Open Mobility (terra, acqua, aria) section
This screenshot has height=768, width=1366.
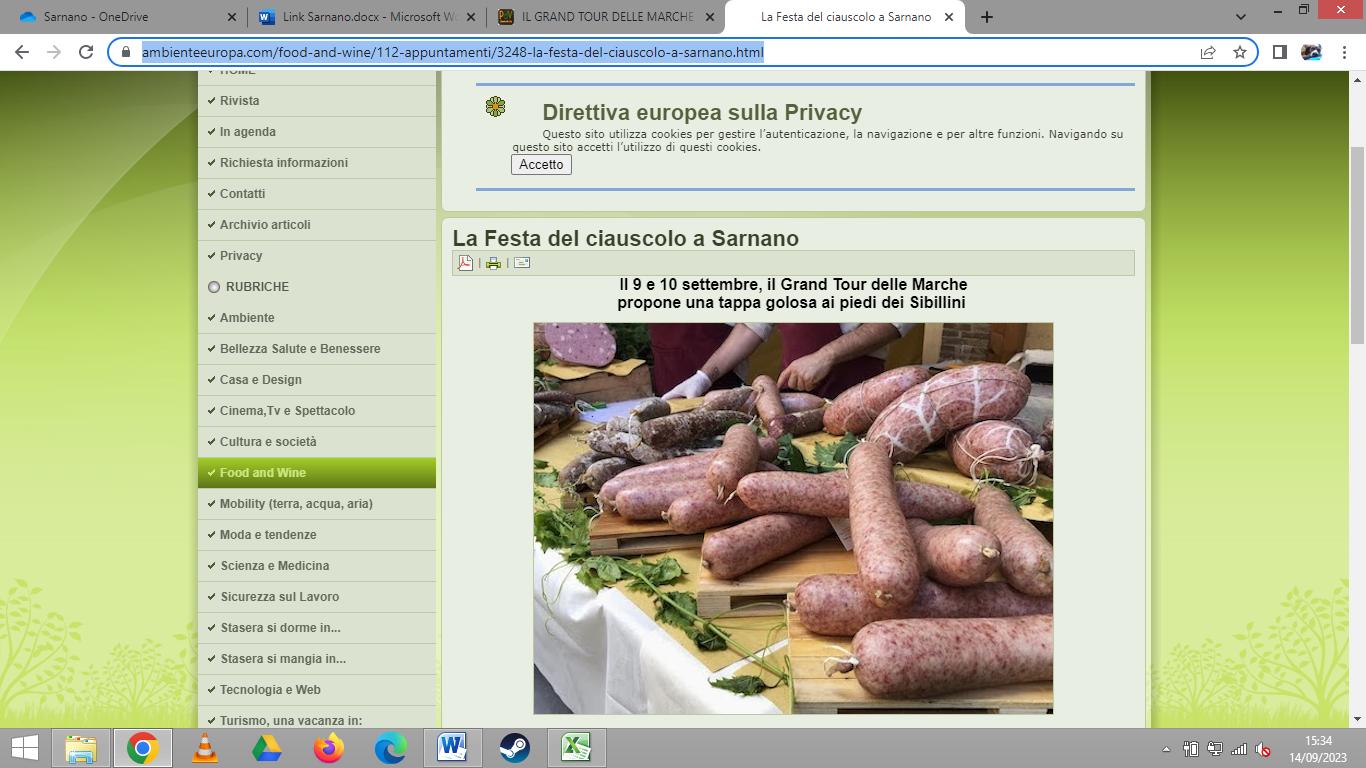(317, 504)
